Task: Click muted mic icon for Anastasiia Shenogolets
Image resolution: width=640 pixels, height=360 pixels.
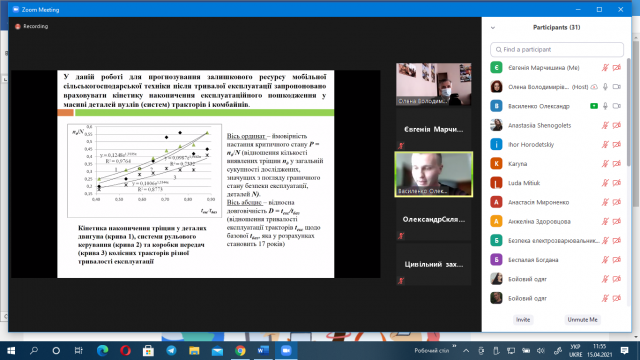Action: click(605, 125)
